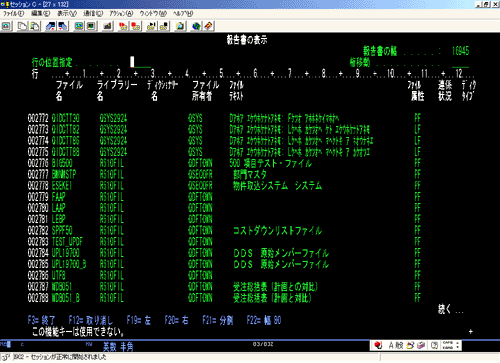The image size is (500, 363).
Task: Open the 通信(C) menu
Action: (x=93, y=14)
